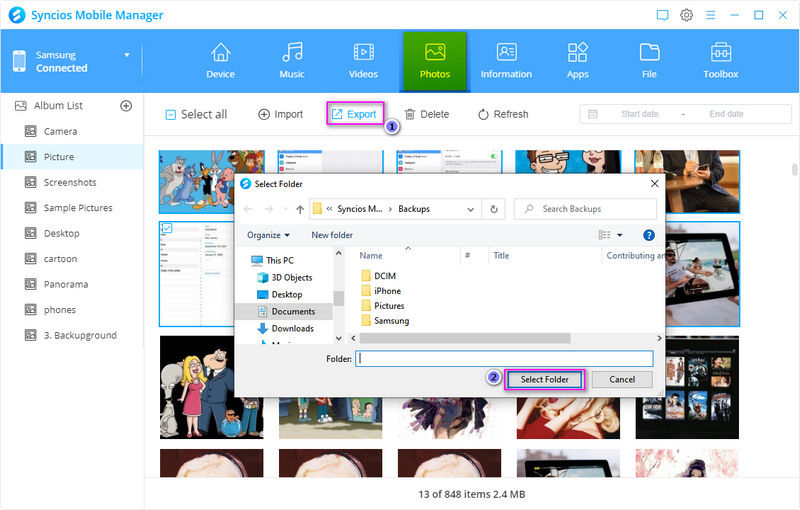Sort by the Name column header
This screenshot has height=510, width=800.
click(371, 256)
